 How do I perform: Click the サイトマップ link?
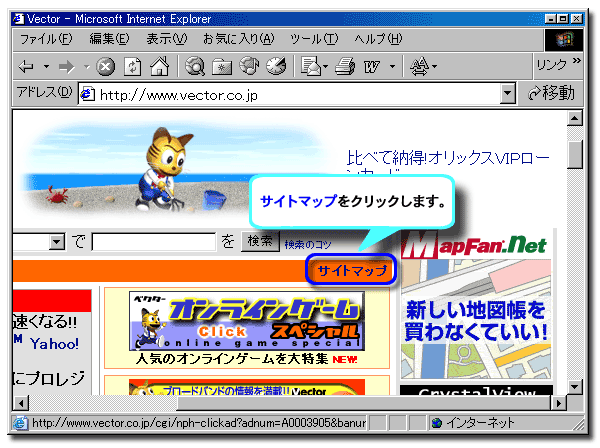click(x=351, y=270)
